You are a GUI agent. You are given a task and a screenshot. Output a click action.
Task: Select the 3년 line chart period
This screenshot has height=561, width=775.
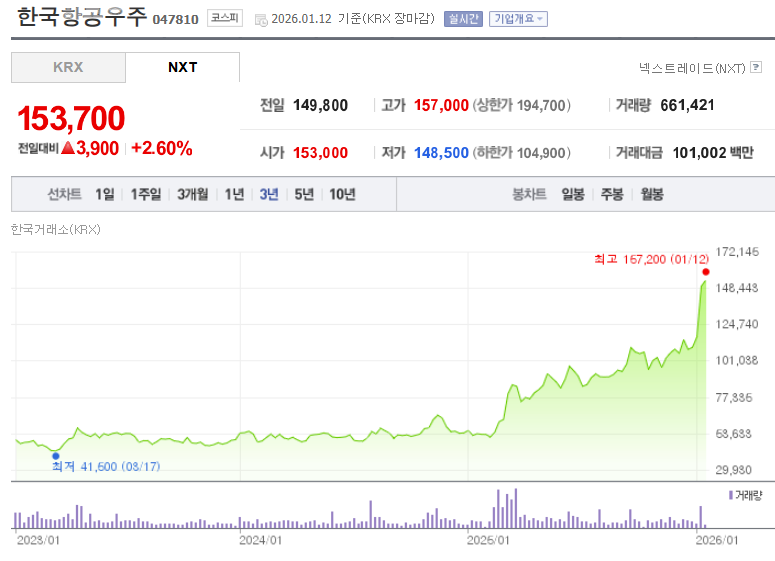pyautogui.click(x=269, y=194)
